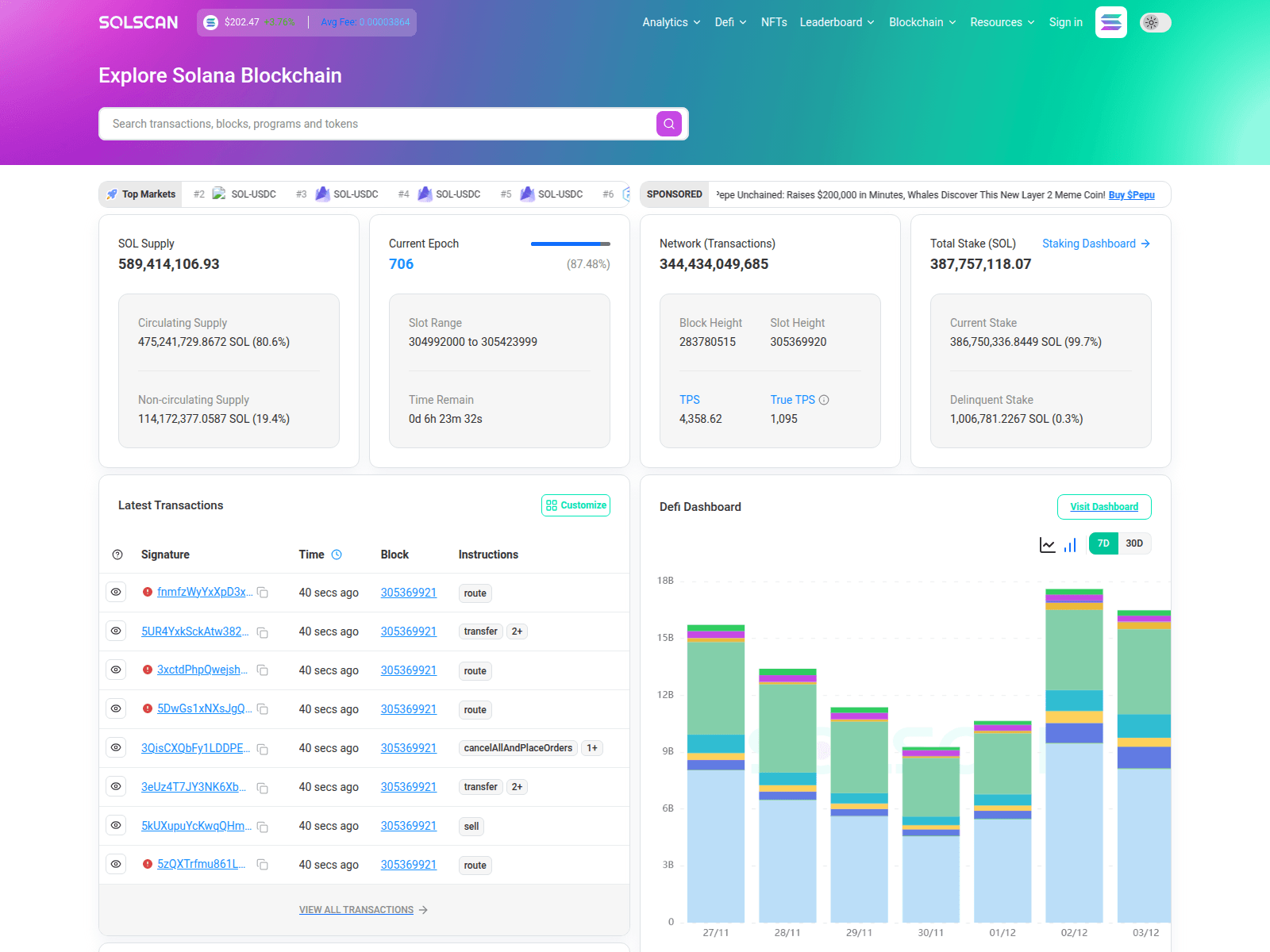Click the purple search magnifier button
This screenshot has width=1270, height=952.
coord(668,124)
